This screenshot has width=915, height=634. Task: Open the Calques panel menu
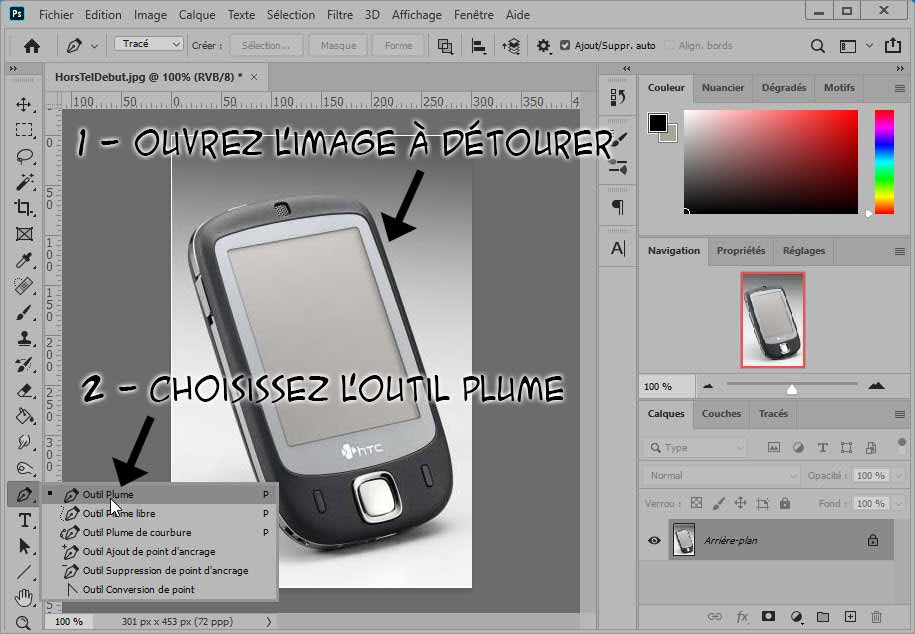tap(900, 414)
